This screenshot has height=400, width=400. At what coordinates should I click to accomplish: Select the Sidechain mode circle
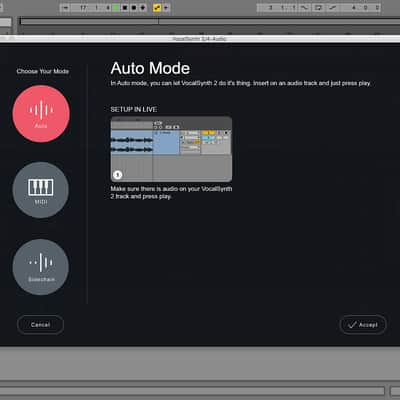tap(41, 267)
